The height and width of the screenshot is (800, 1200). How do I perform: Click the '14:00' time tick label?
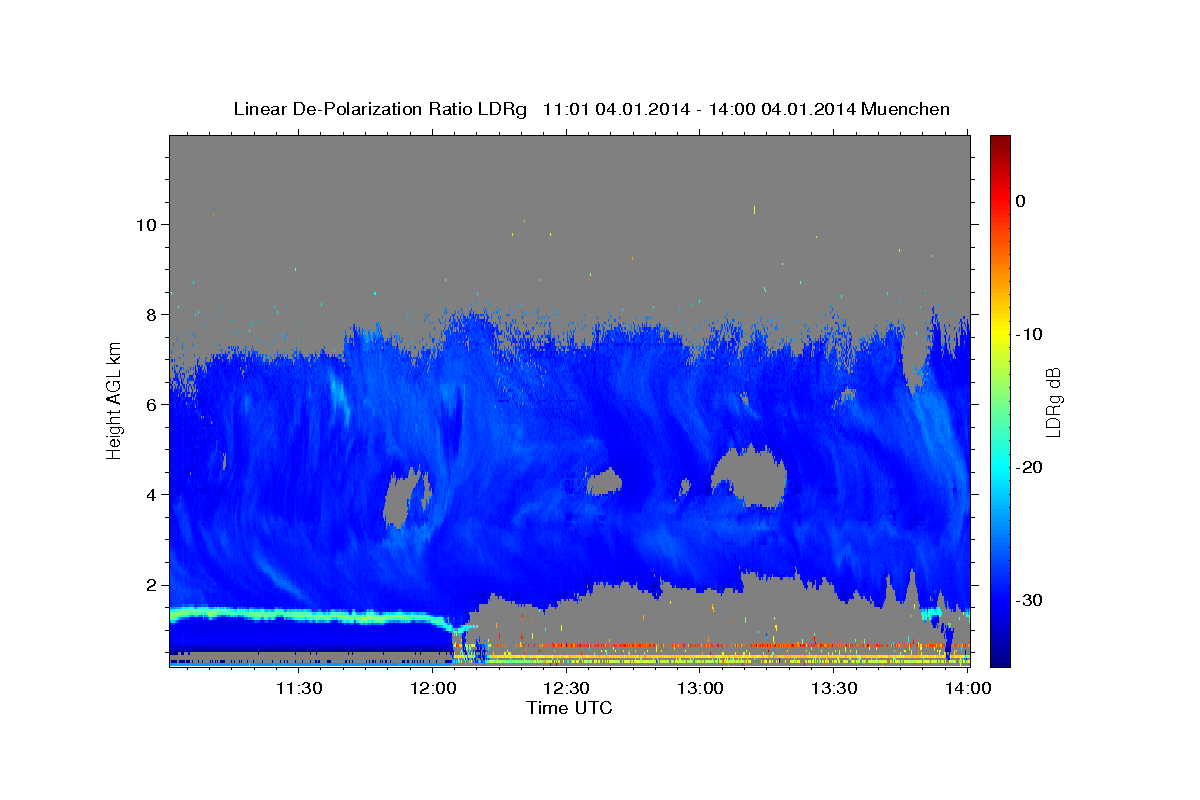click(967, 688)
